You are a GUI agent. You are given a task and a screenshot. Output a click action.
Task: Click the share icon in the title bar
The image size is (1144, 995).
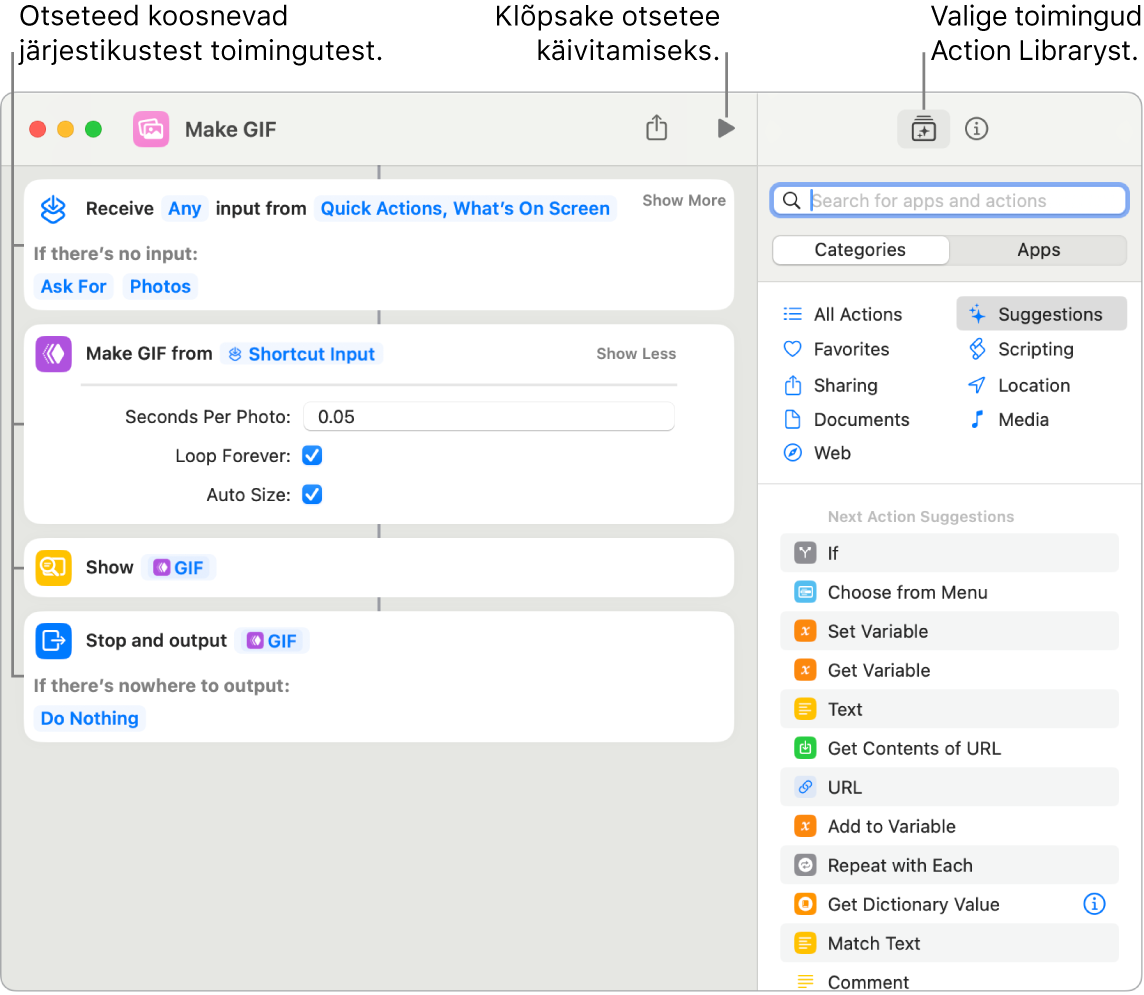[656, 129]
